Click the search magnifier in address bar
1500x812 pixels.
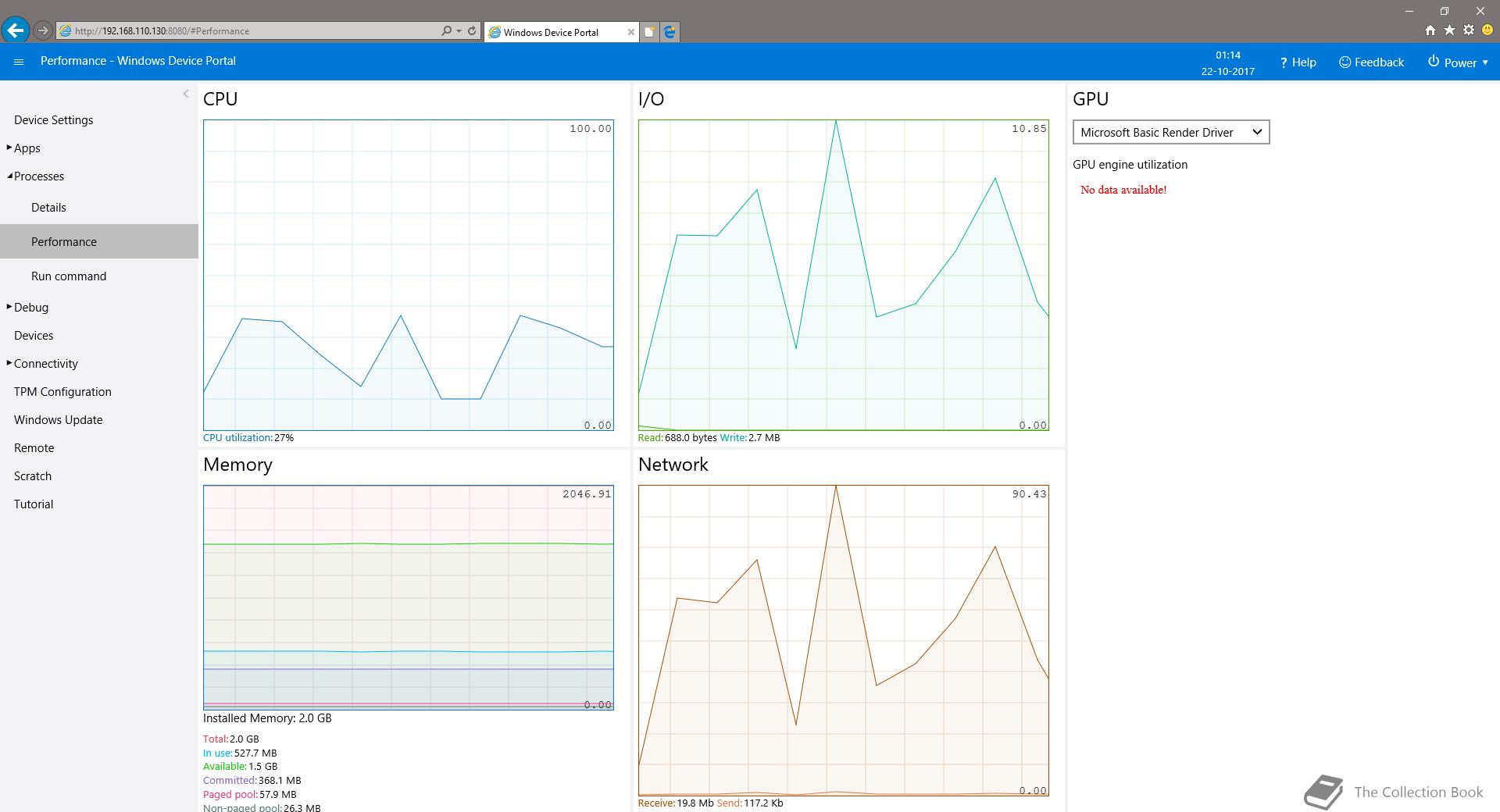coord(446,31)
